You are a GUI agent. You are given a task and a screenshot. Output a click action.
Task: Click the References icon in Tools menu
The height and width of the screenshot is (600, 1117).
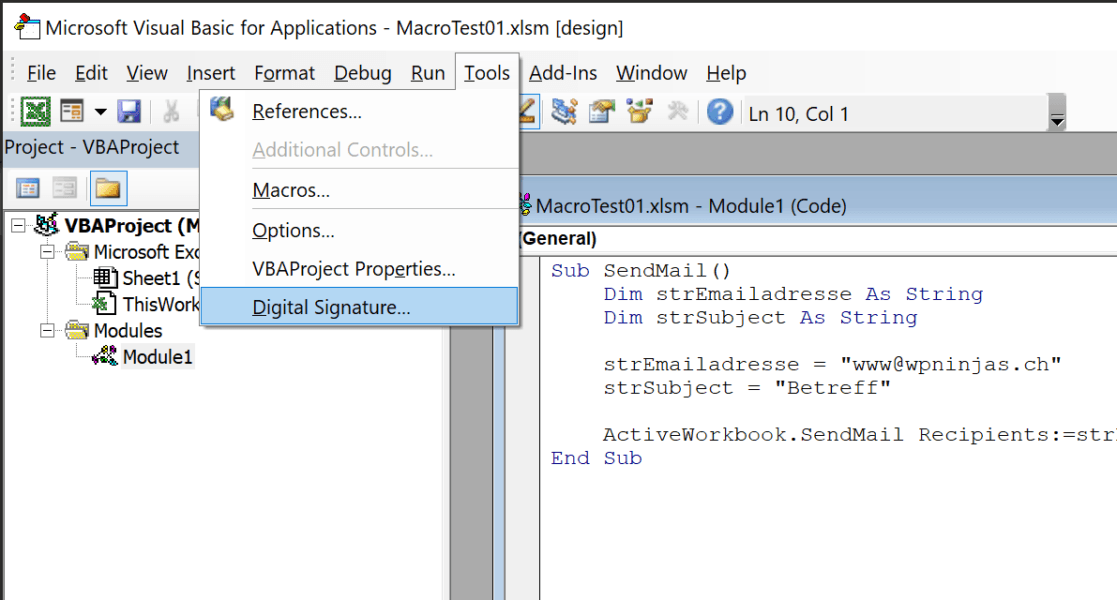click(222, 110)
